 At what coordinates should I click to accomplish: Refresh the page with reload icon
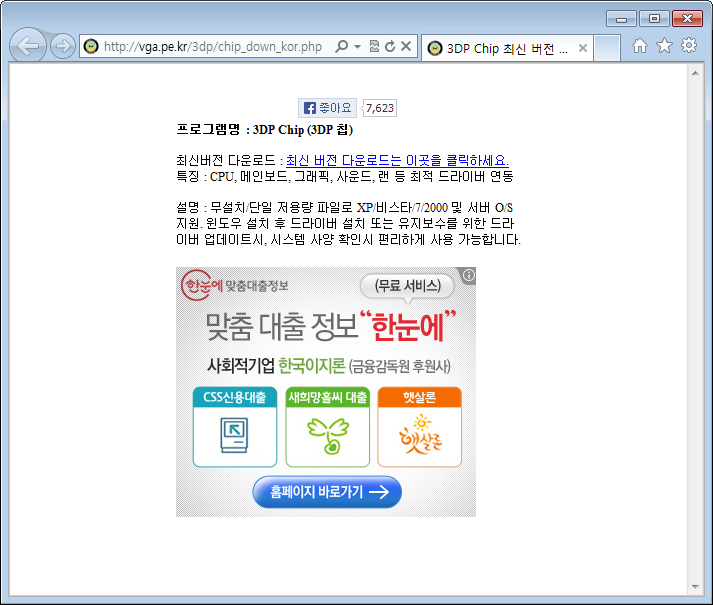tap(390, 46)
